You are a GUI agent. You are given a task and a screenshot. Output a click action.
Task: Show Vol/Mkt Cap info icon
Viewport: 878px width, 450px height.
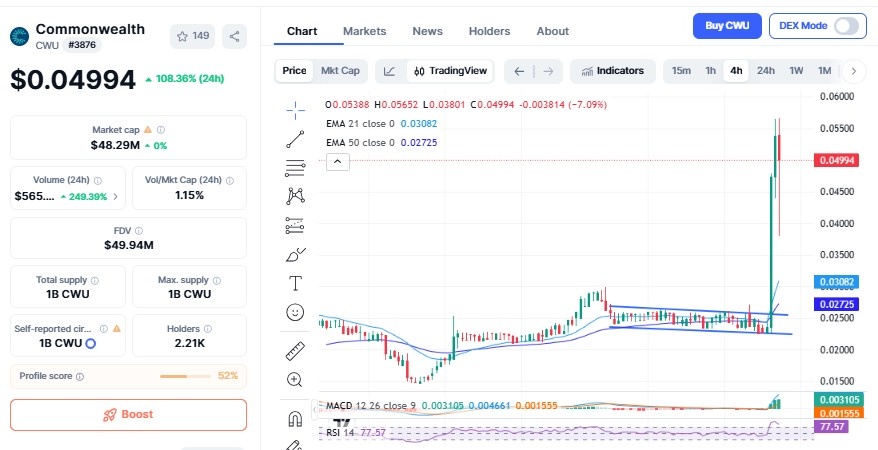coord(230,181)
